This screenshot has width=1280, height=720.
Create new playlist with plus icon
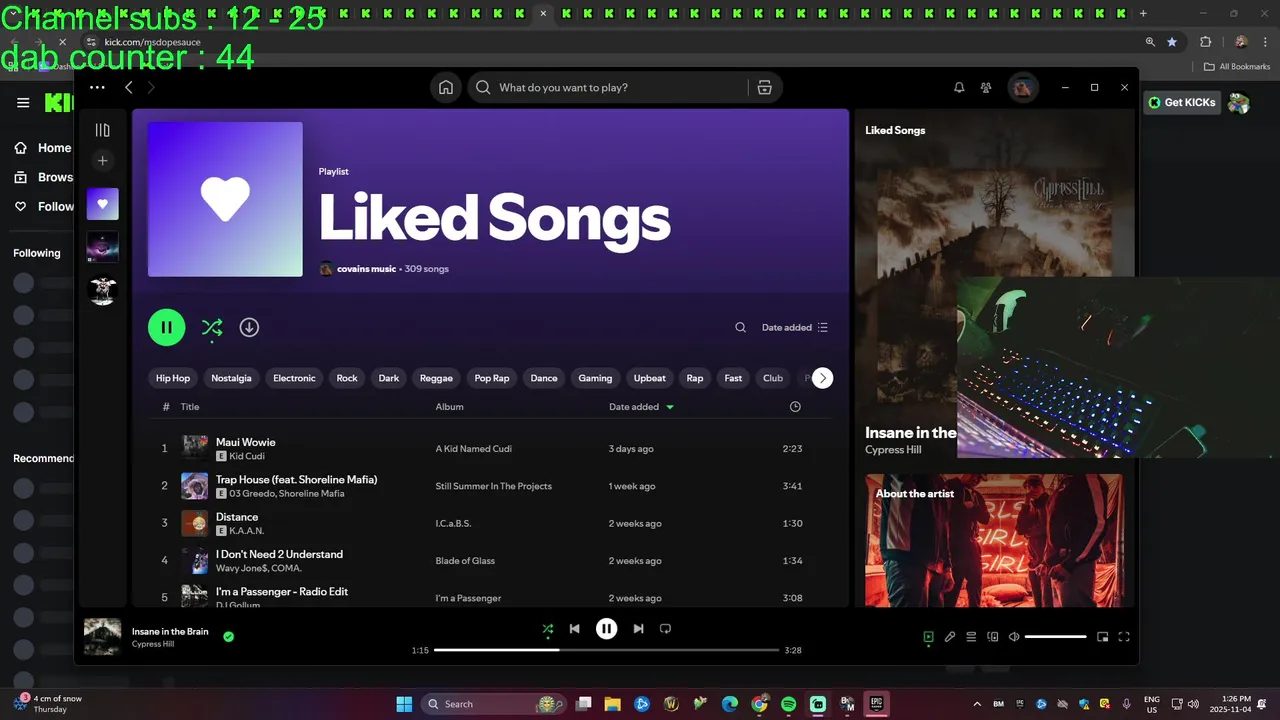102,160
